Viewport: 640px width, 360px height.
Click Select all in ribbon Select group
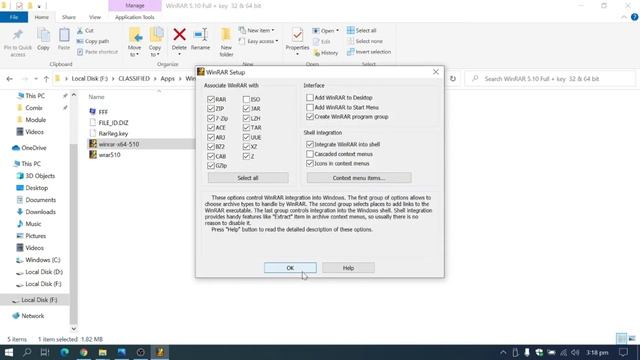pos(361,31)
